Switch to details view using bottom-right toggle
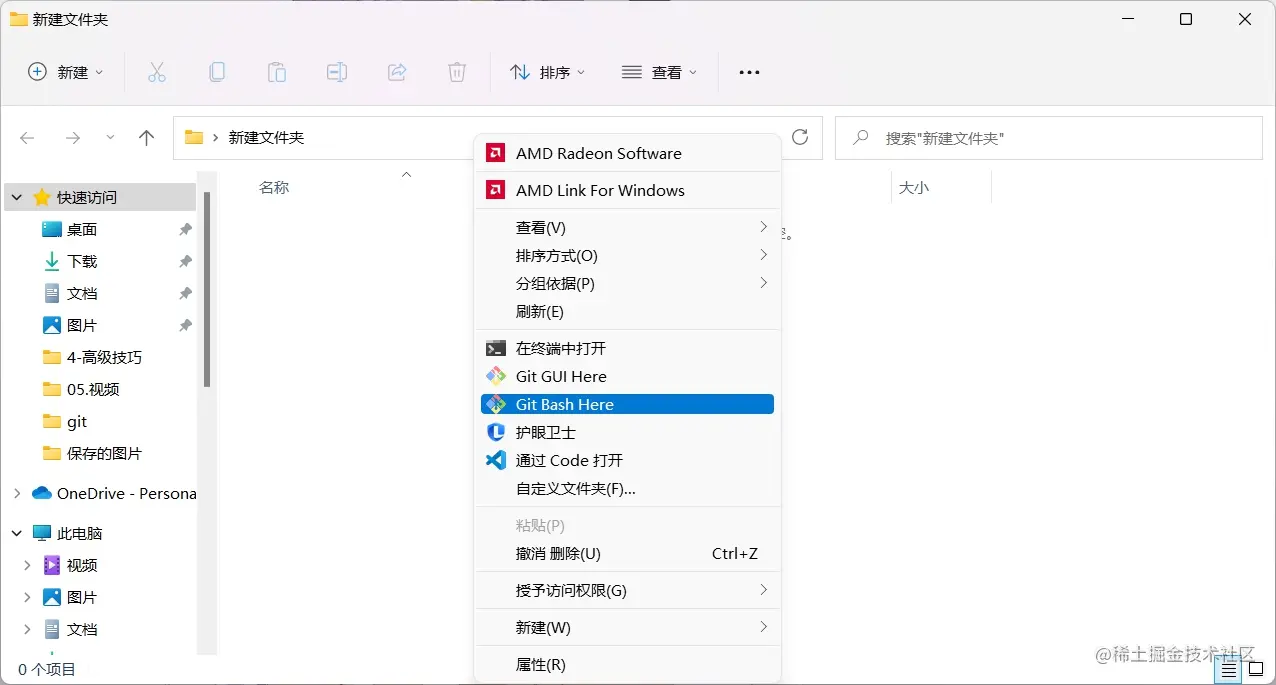This screenshot has height=685, width=1276. [x=1228, y=669]
